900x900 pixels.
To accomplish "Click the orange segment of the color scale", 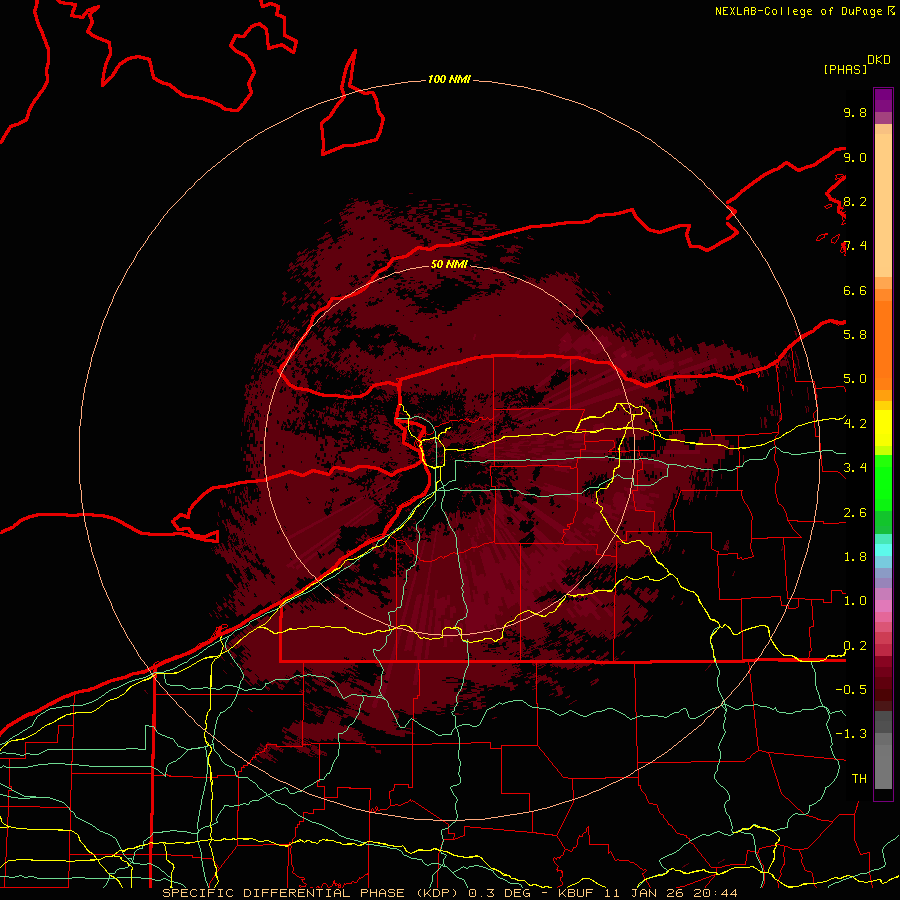I will coord(883,344).
